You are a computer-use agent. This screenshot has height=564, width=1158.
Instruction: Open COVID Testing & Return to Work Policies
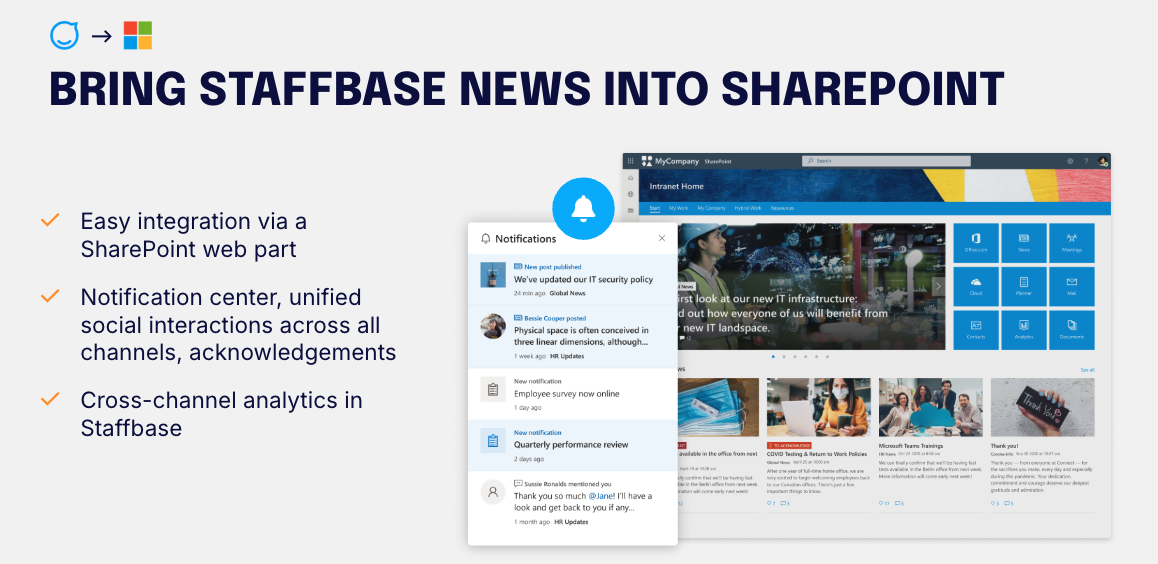click(817, 454)
